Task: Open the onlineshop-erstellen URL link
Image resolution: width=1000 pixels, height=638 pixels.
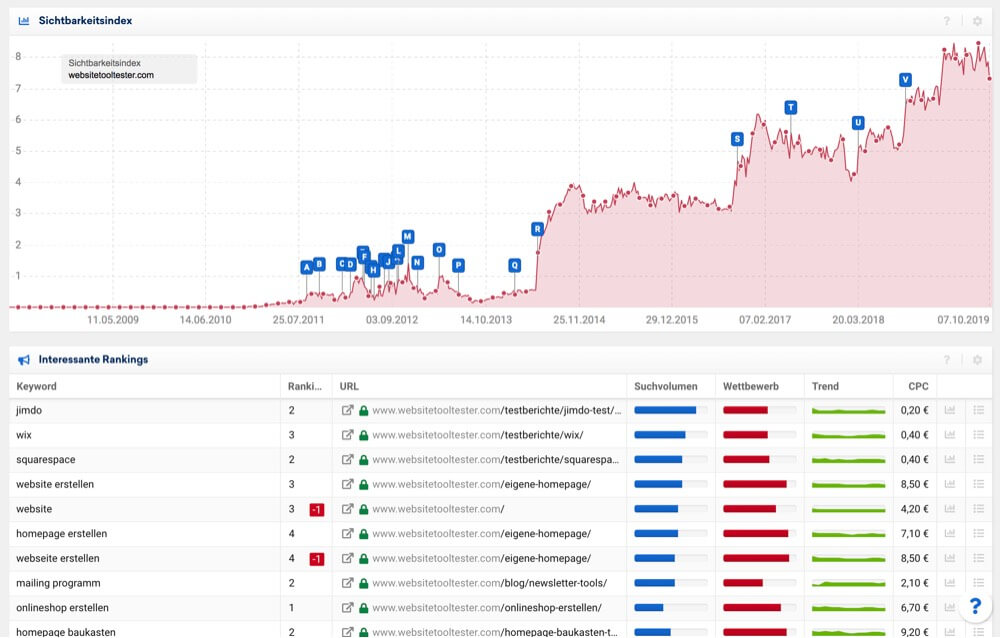Action: [x=487, y=608]
